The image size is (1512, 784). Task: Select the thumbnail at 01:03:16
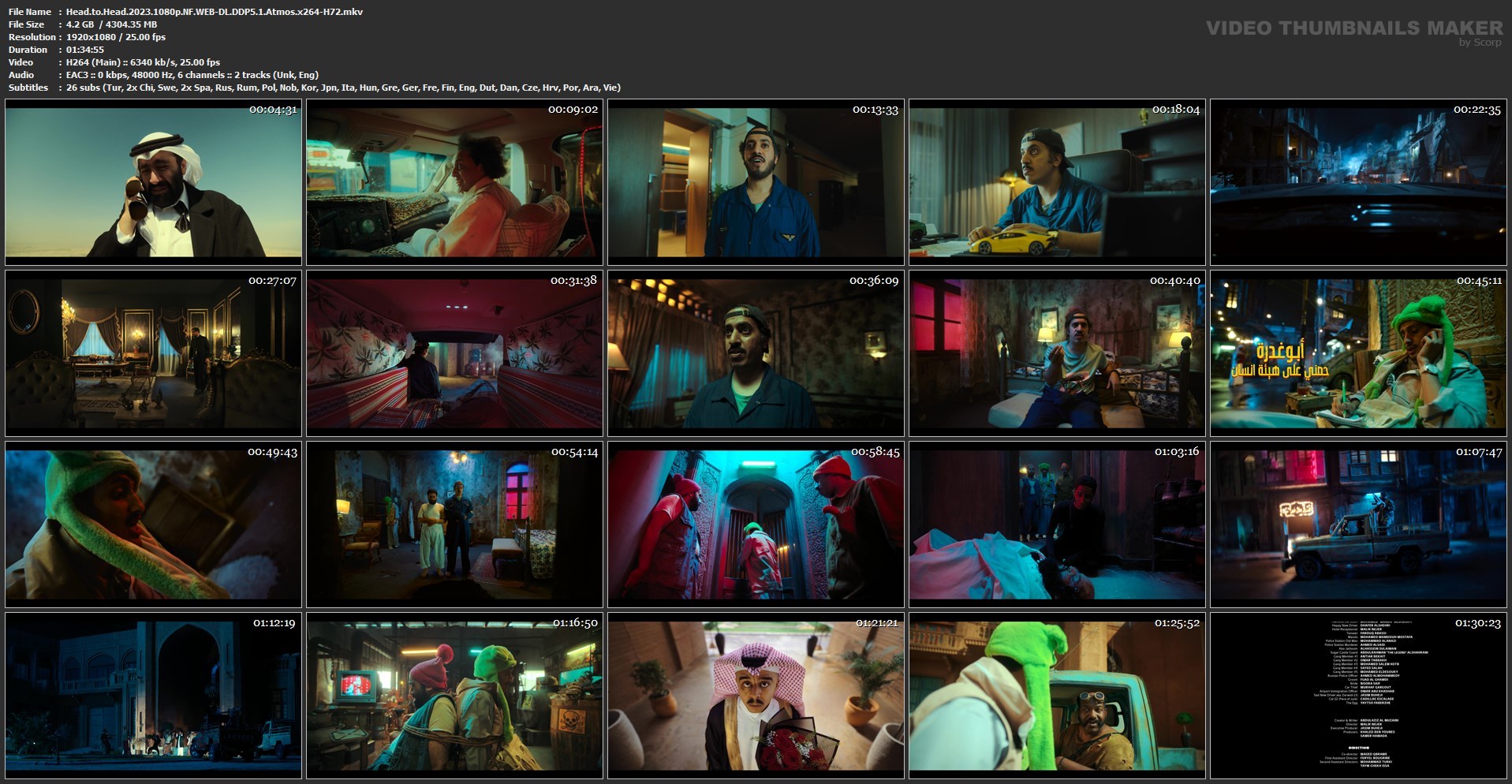(x=1057, y=525)
